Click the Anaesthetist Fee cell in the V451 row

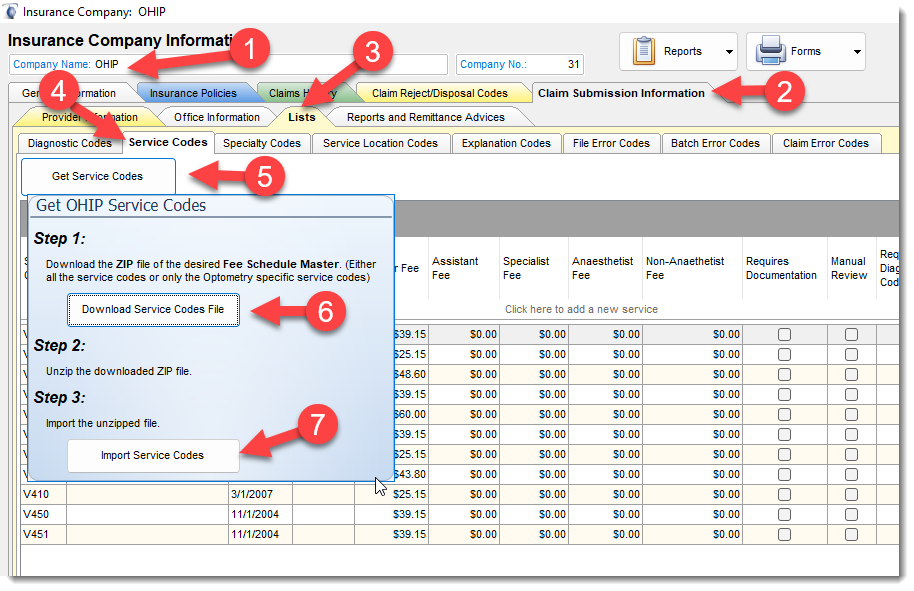click(x=605, y=534)
